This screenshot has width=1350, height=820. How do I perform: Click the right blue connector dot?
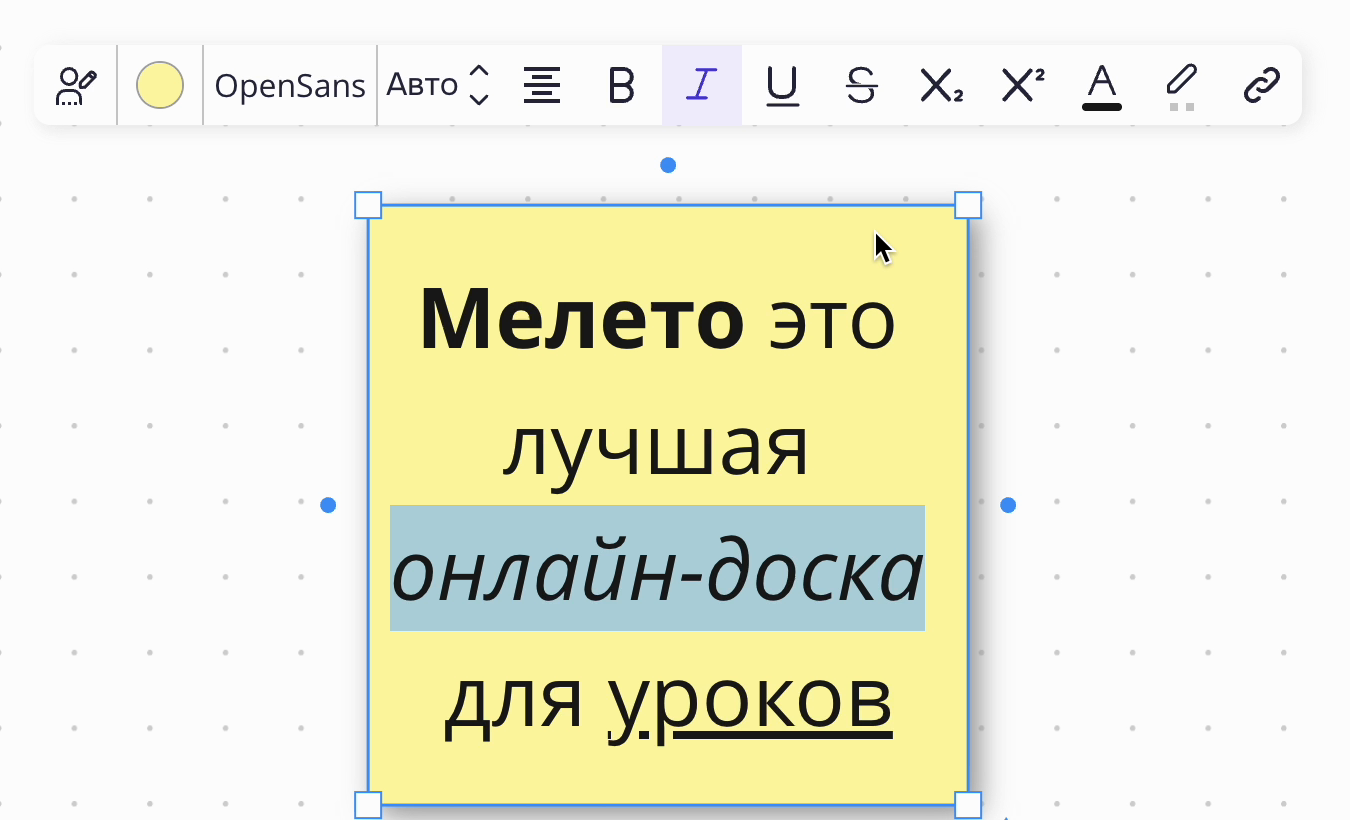(x=1008, y=505)
